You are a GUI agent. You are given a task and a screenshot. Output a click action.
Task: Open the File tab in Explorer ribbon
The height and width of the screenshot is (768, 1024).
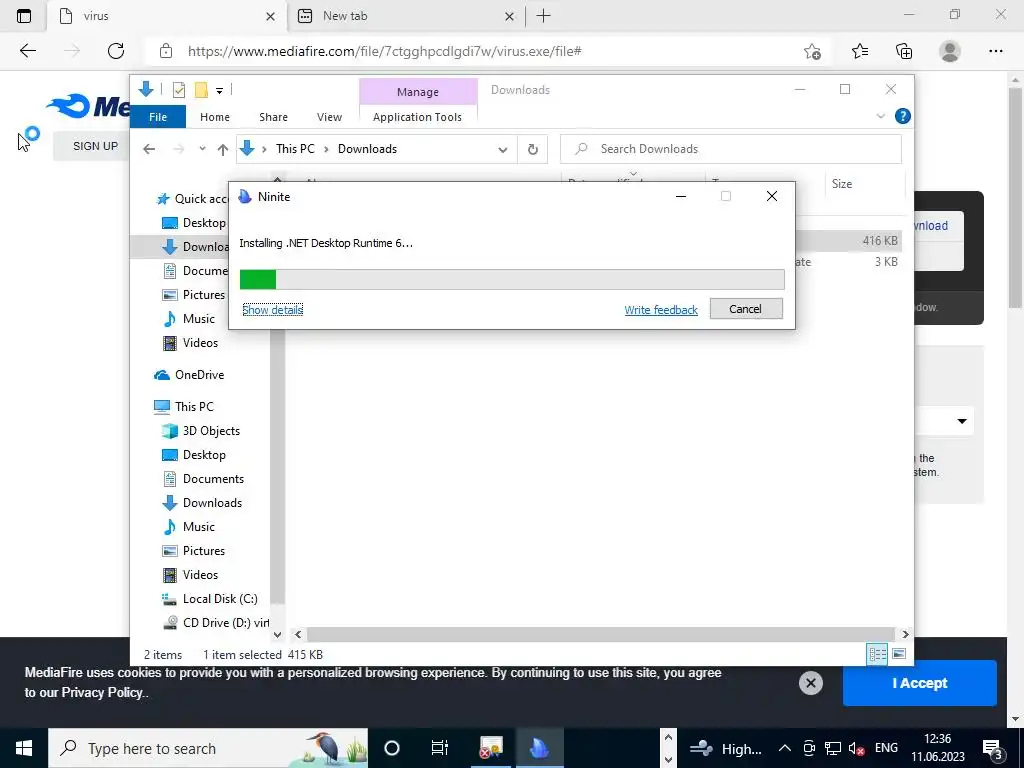[x=157, y=117]
